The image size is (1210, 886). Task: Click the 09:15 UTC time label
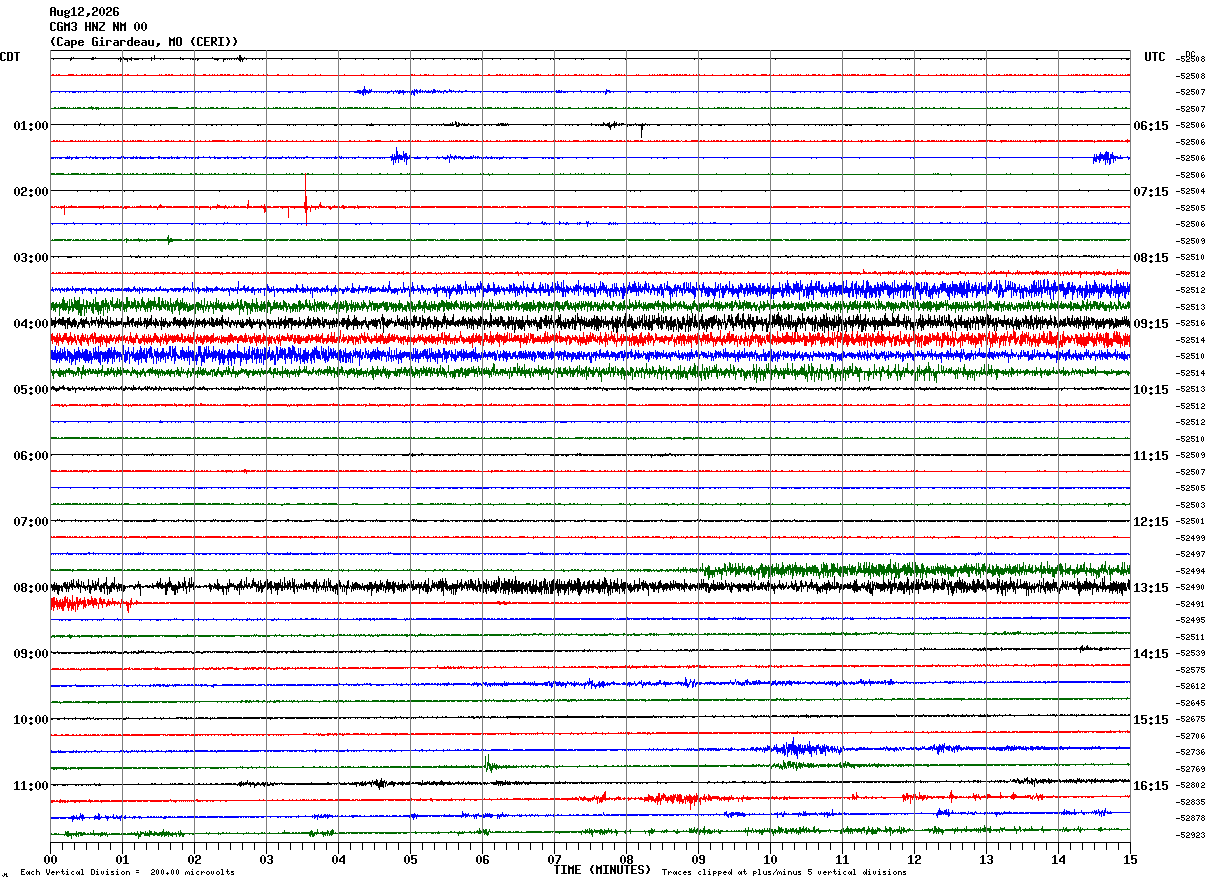pyautogui.click(x=1151, y=323)
